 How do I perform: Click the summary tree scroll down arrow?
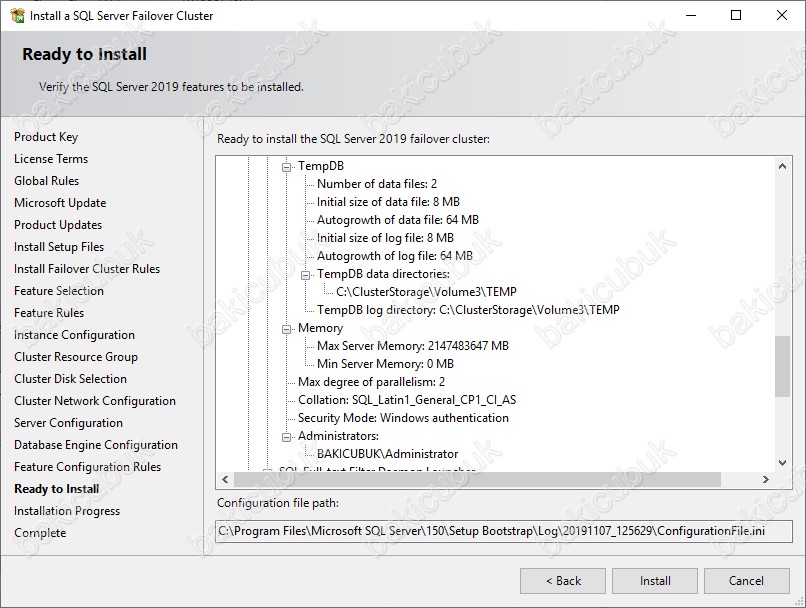tap(782, 463)
